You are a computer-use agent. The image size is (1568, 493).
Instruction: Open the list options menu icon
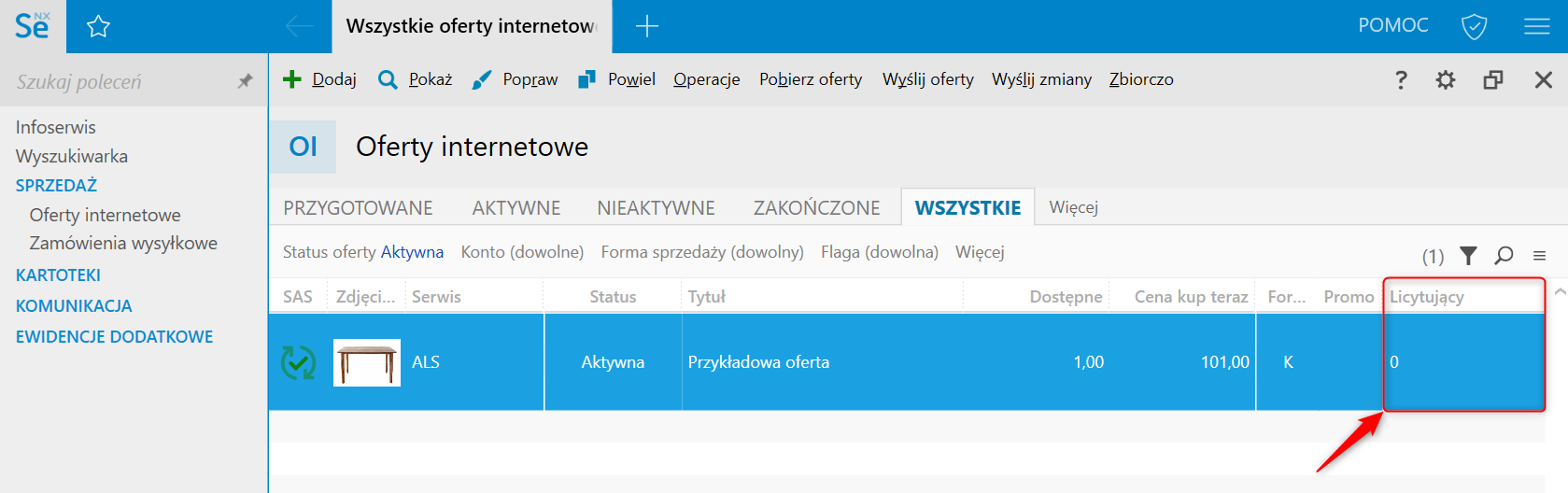click(1539, 256)
